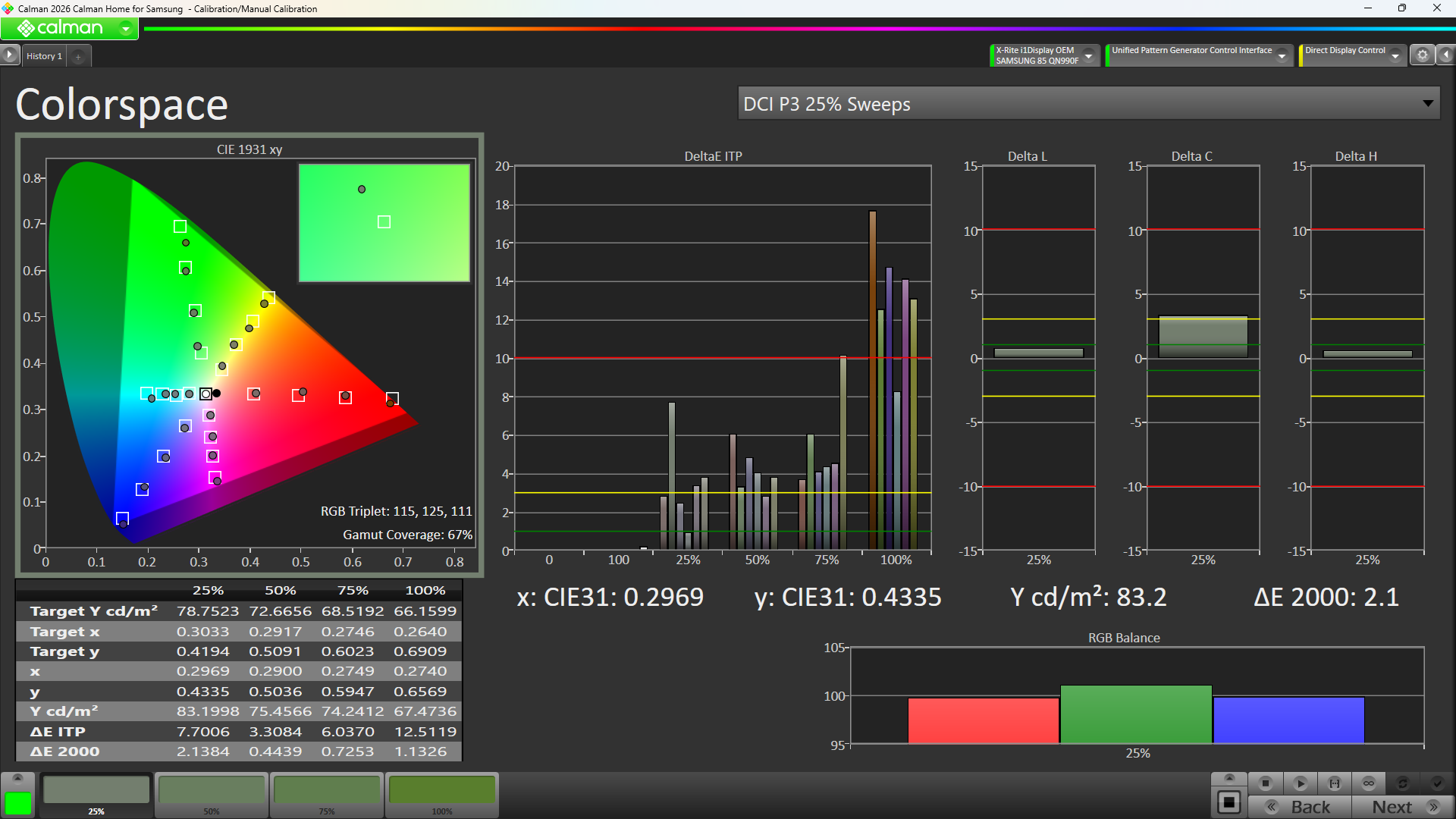The image size is (1456, 819).
Task: Open the X-Rite i1Display OEM meter dropdown
Action: (x=1088, y=56)
